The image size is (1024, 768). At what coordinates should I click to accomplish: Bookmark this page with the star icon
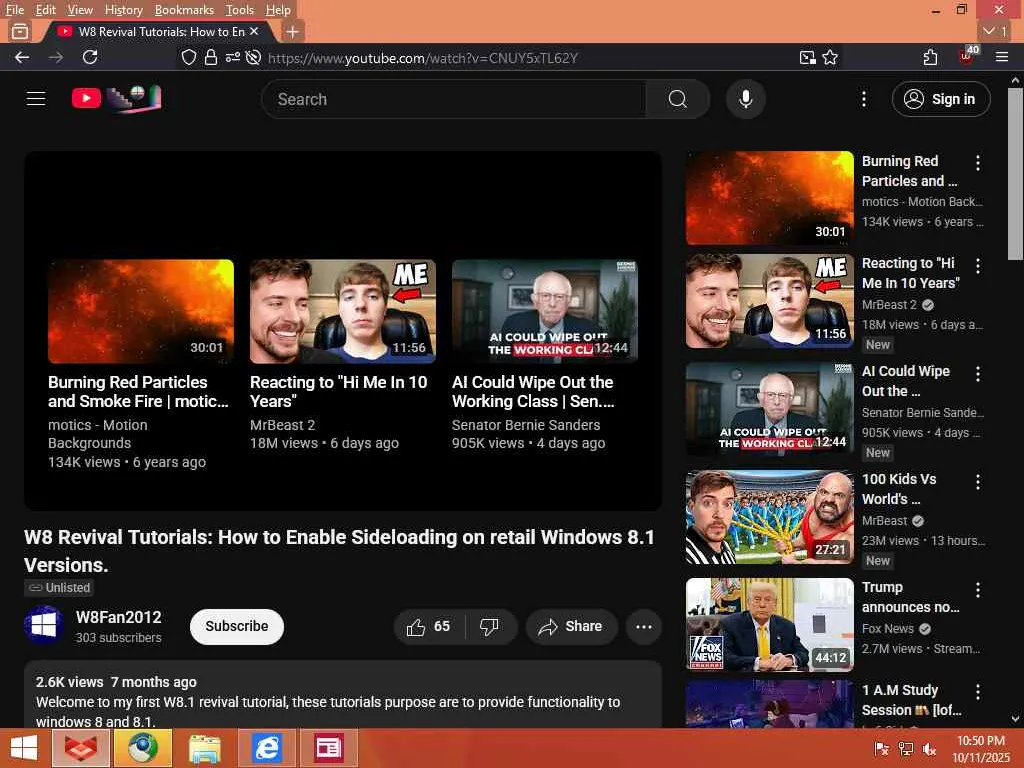pyautogui.click(x=830, y=57)
